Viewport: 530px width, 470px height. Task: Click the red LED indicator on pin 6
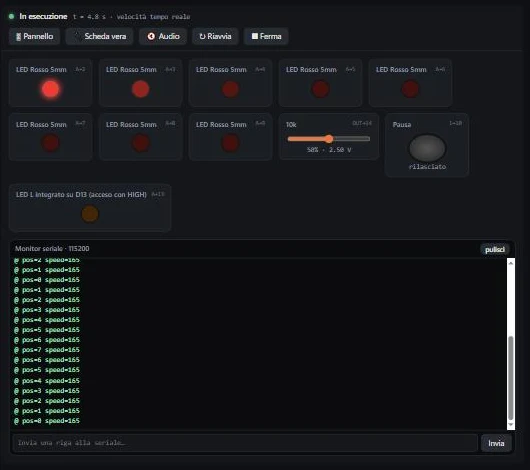[410, 89]
